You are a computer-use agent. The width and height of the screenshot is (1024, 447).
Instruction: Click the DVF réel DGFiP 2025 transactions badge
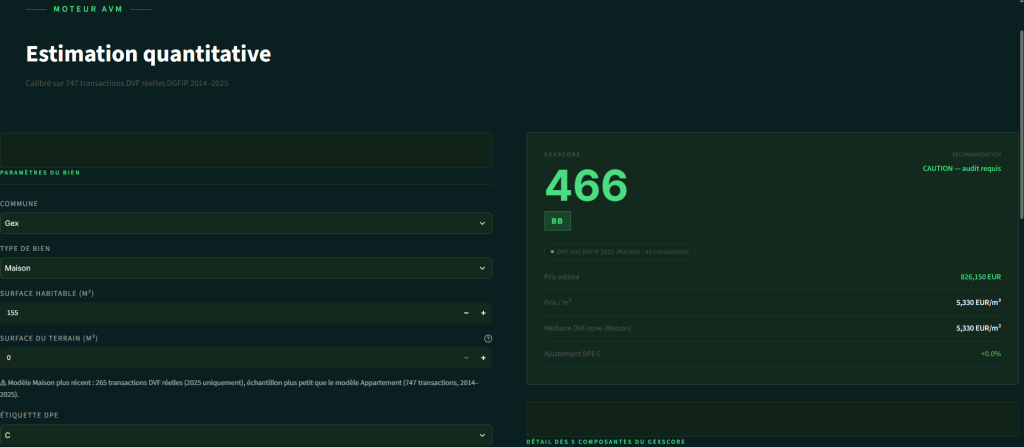pyautogui.click(x=619, y=252)
